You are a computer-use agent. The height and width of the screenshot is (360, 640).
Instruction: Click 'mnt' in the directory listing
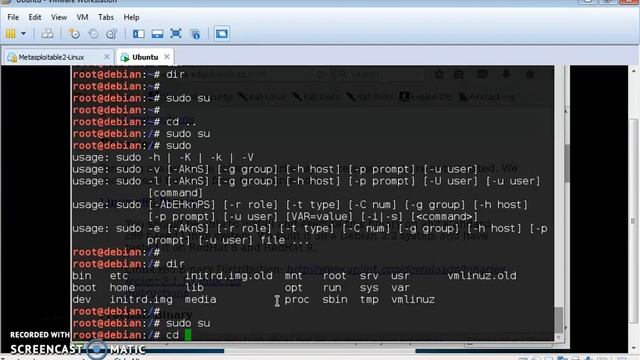(294, 276)
